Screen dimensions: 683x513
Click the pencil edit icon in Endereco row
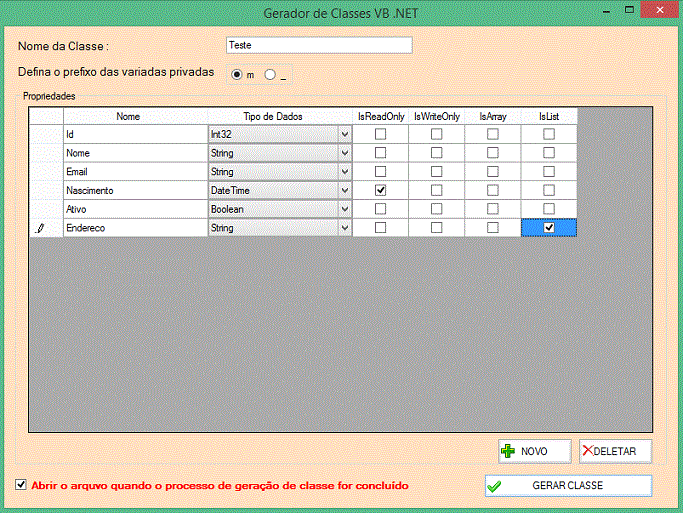[40, 228]
